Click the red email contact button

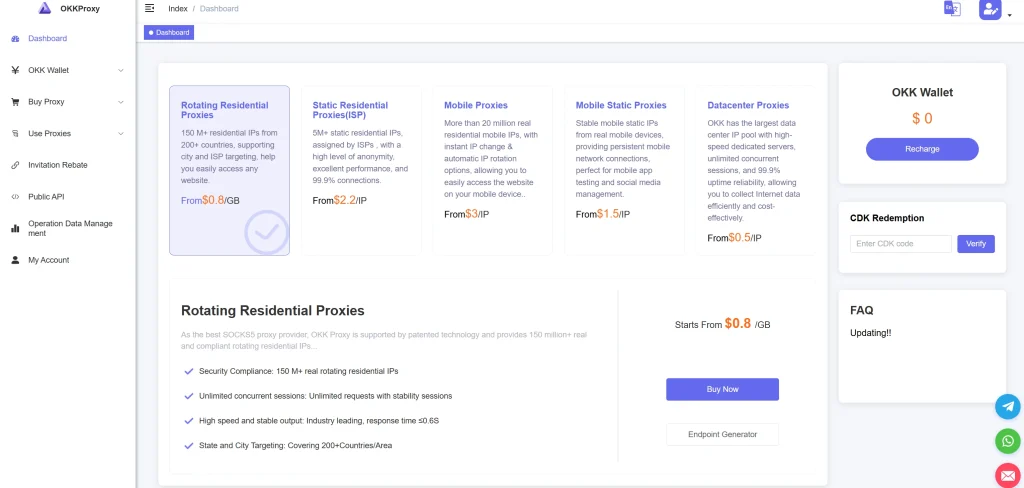1008,475
